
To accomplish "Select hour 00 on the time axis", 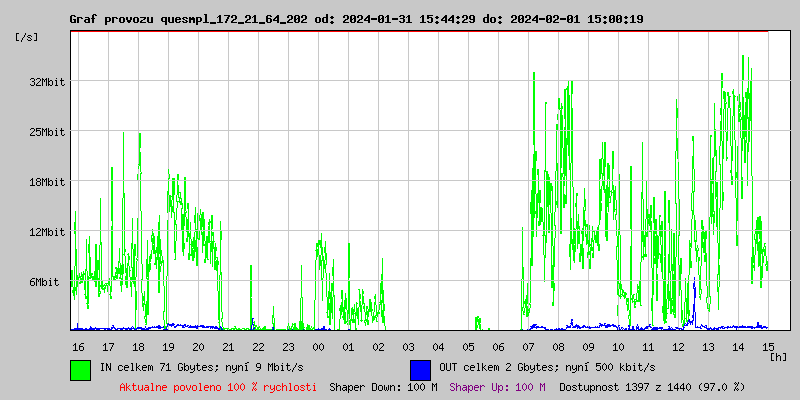I will pyautogui.click(x=318, y=346).
